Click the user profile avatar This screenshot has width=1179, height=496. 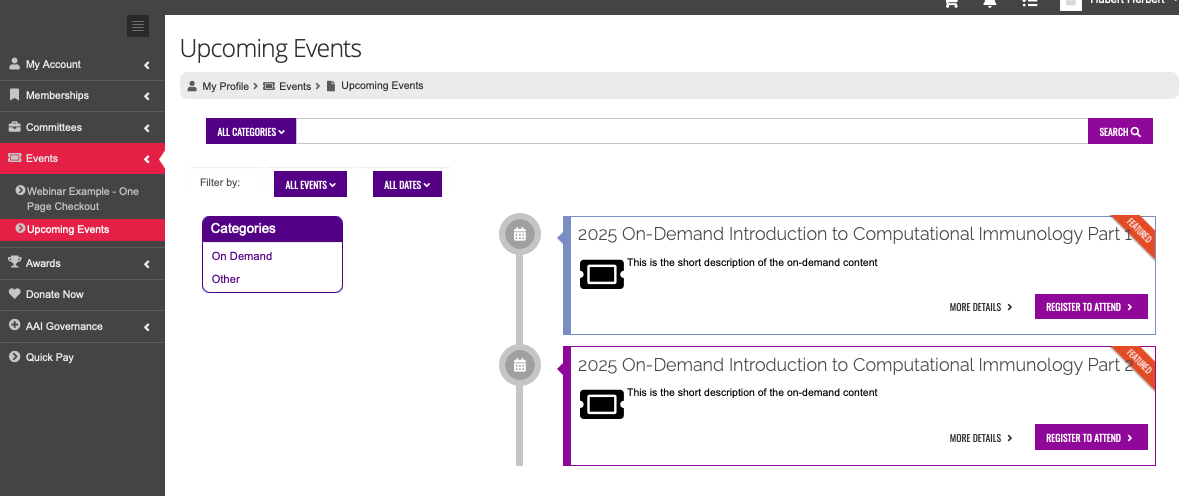[x=1071, y=3]
